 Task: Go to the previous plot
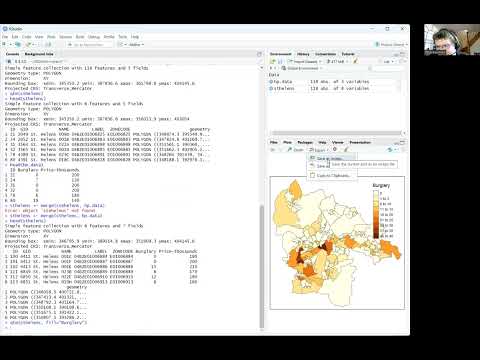[273, 150]
